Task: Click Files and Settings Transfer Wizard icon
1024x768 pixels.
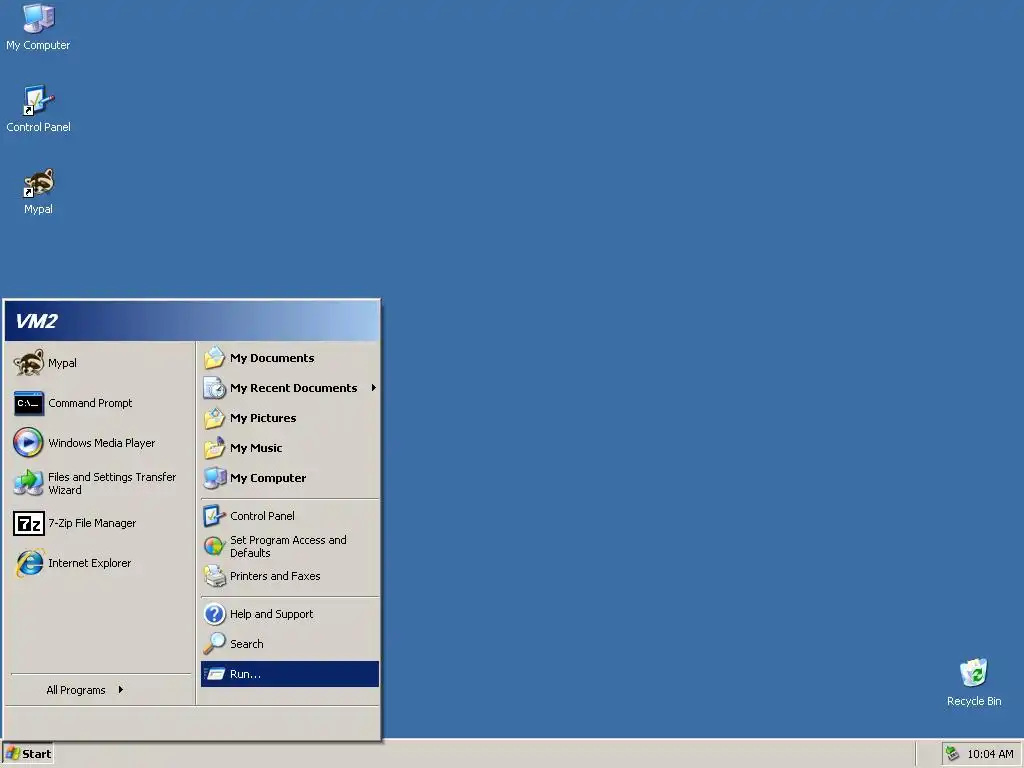Action: [x=29, y=483]
